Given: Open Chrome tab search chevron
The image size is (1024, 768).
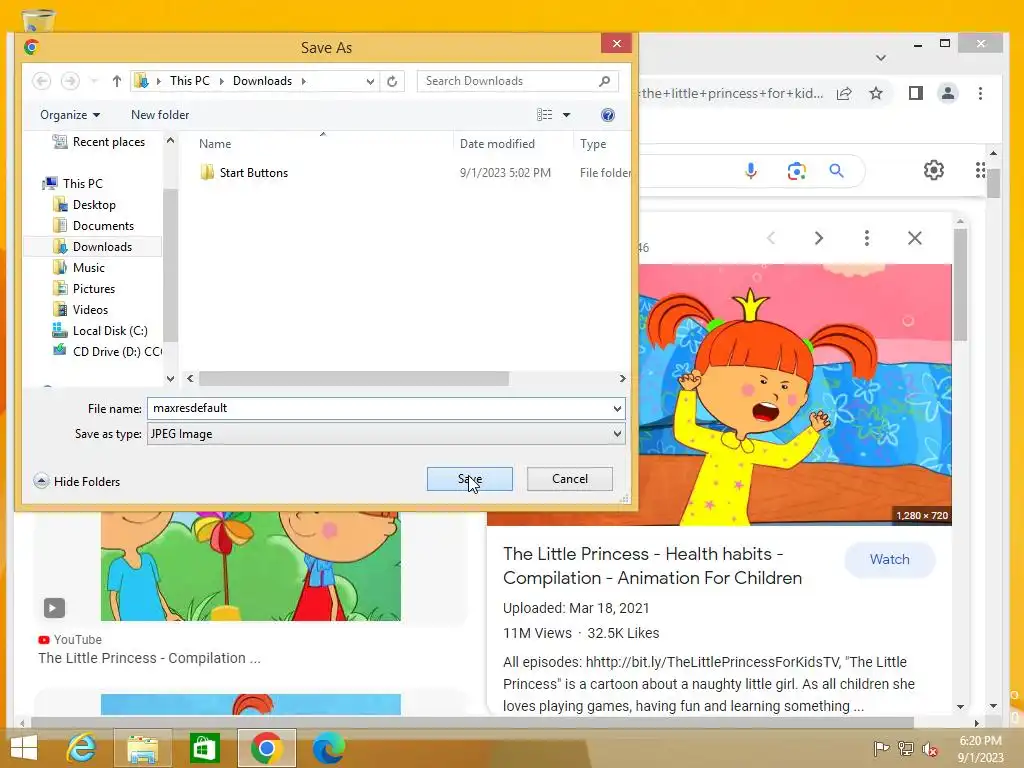Looking at the screenshot, I should click(880, 58).
